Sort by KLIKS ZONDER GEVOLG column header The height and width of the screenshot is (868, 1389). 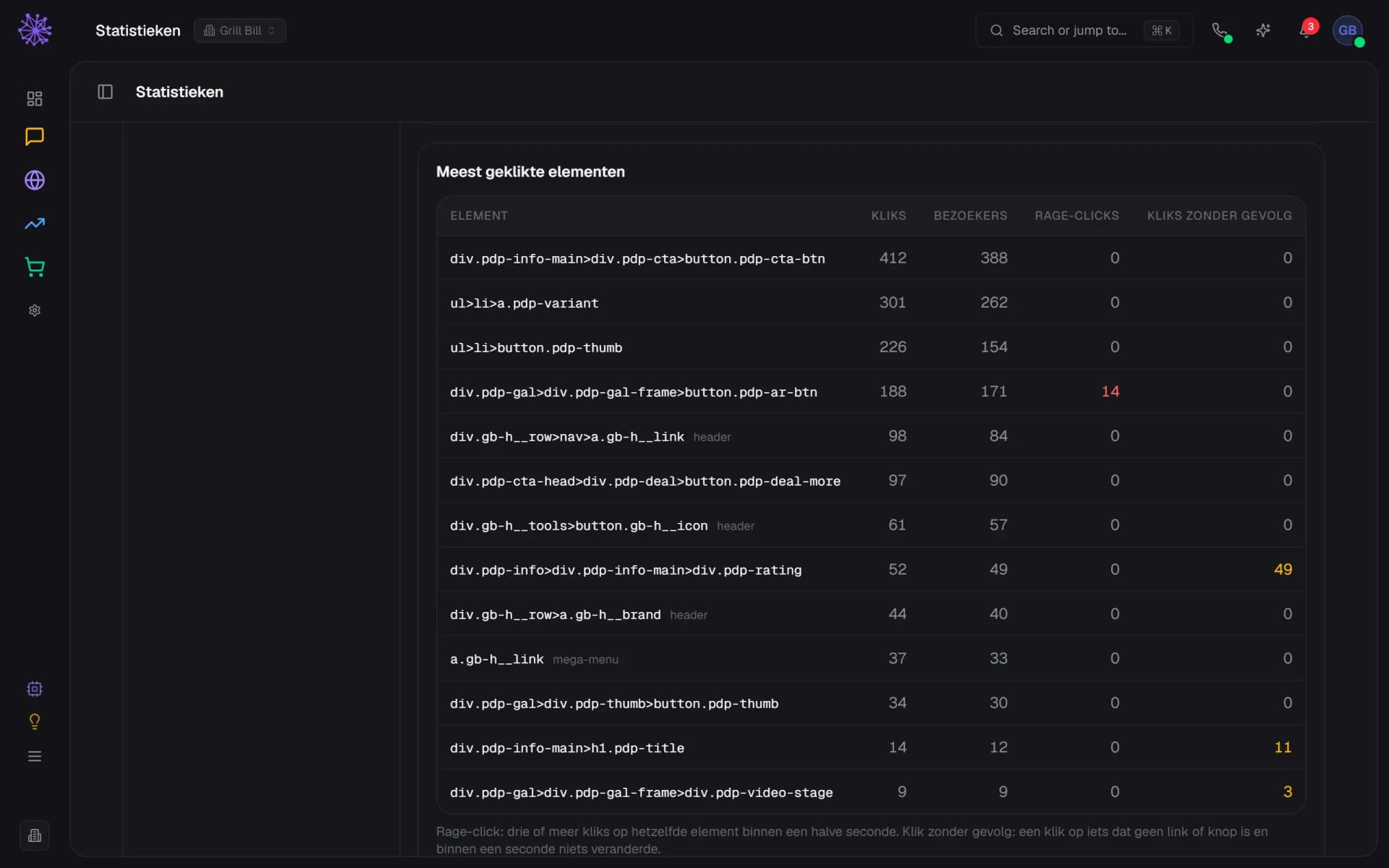tap(1219, 216)
